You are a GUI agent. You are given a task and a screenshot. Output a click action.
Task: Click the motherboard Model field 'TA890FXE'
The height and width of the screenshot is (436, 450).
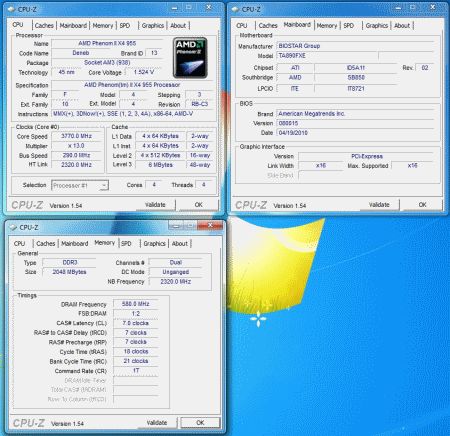[x=327, y=56]
